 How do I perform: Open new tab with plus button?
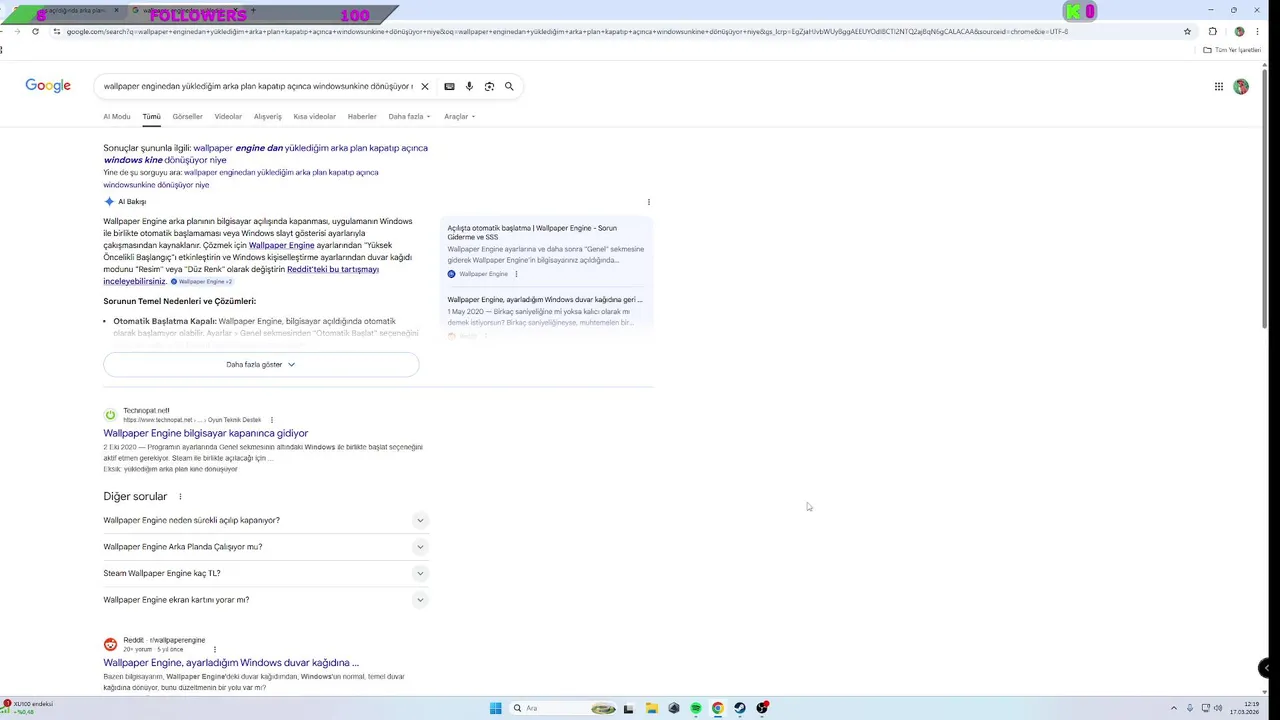253,10
